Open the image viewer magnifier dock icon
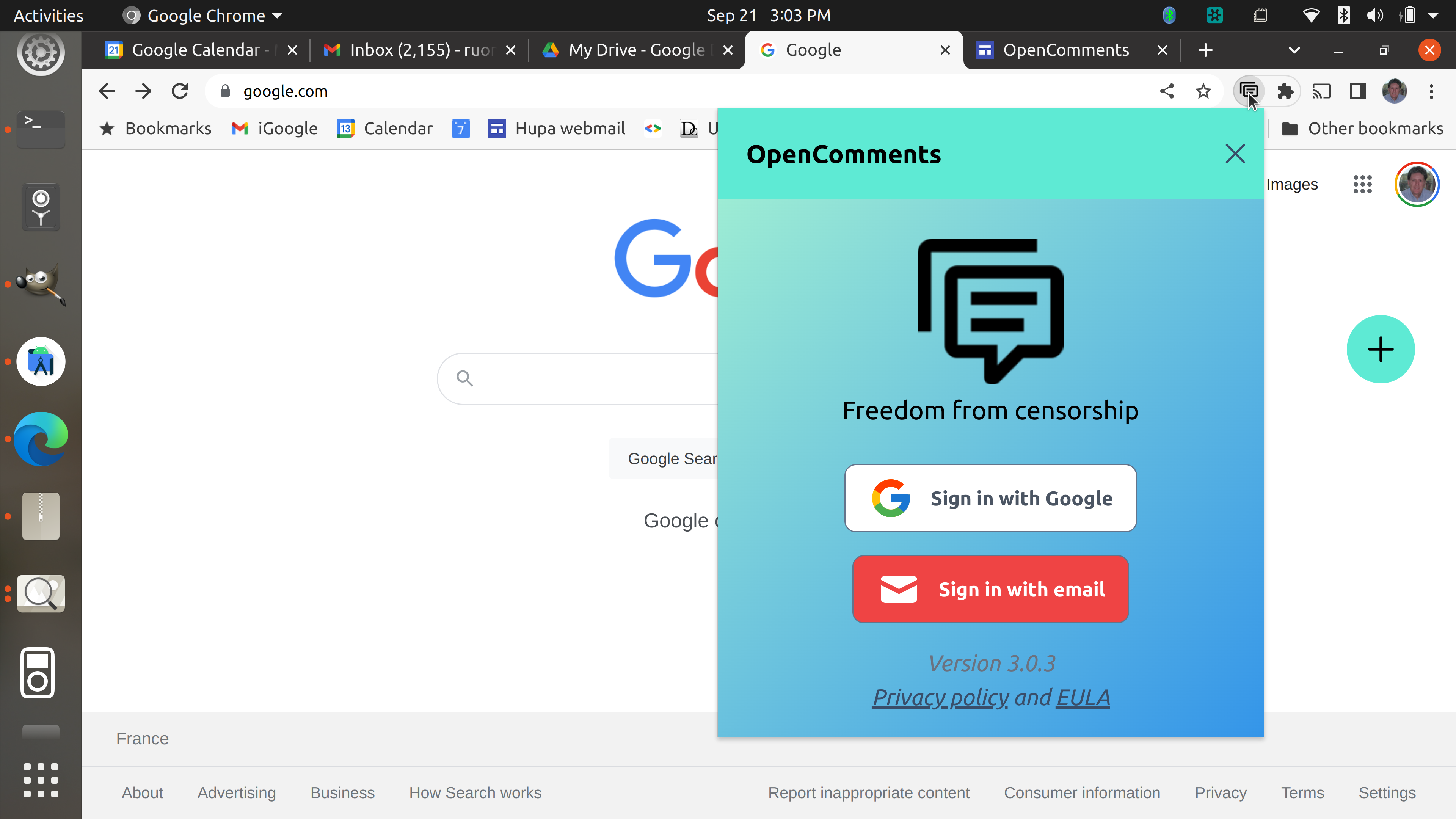The image size is (1456, 819). 41,593
